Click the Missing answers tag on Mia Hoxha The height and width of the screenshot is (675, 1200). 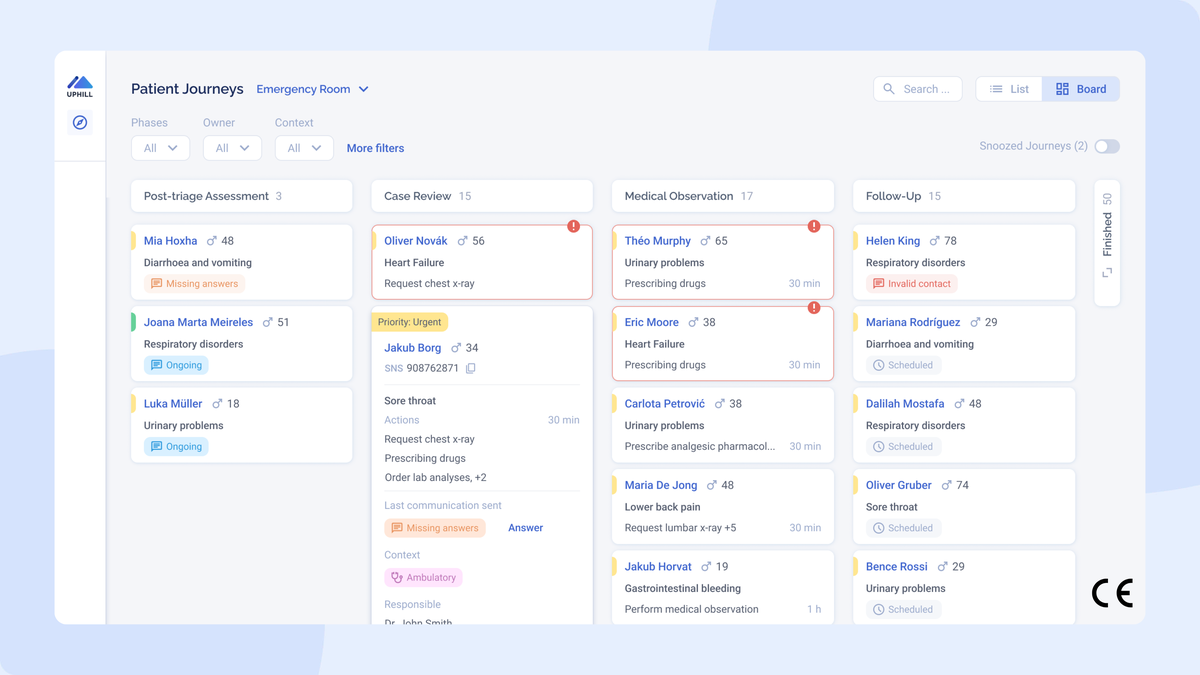point(195,284)
